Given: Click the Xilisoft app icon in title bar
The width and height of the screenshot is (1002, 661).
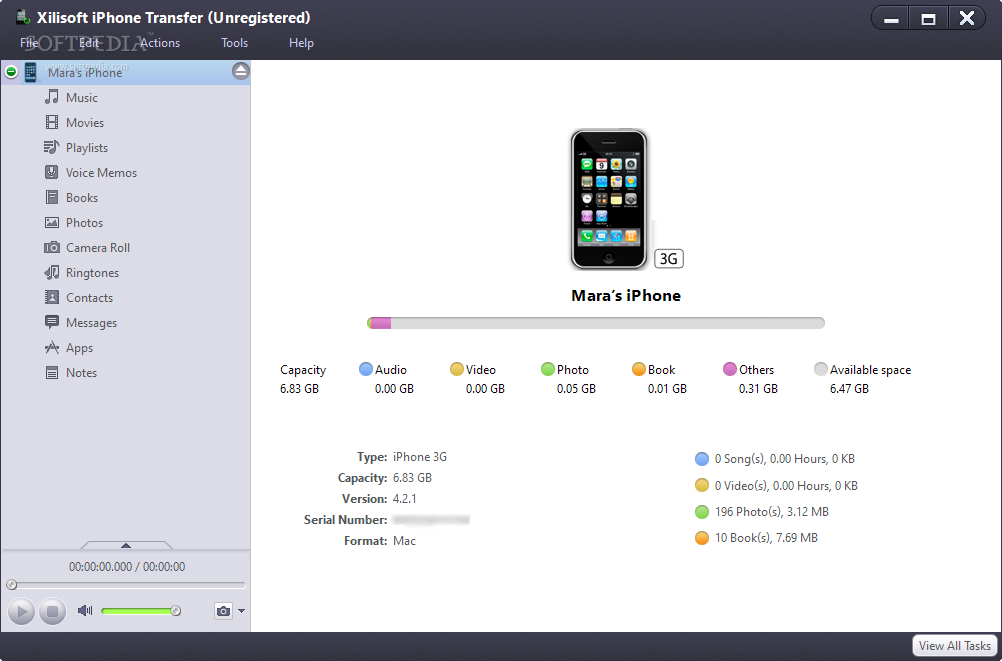Looking at the screenshot, I should click(x=24, y=17).
